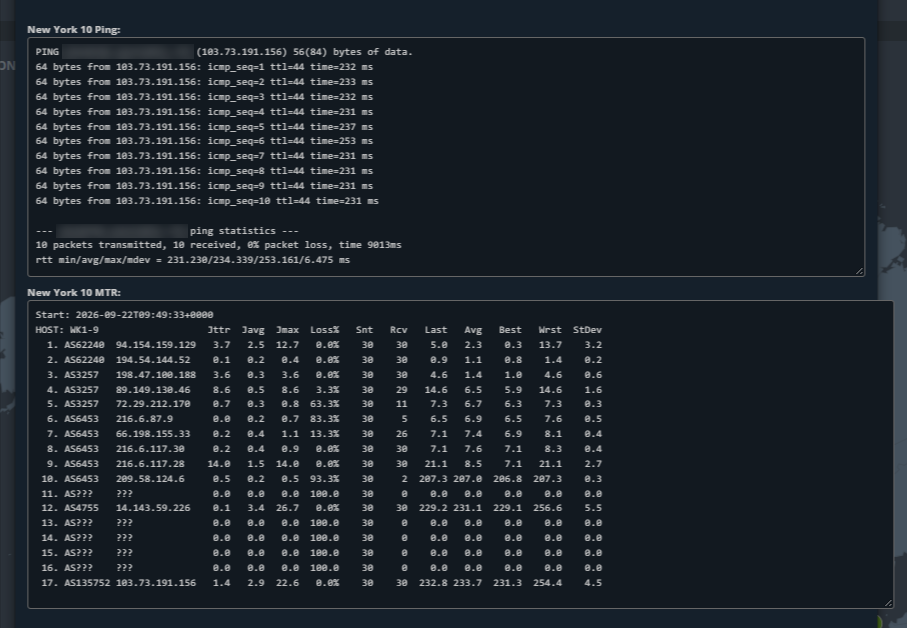Grab the resize handle of the MTR textarea

pos(888,603)
